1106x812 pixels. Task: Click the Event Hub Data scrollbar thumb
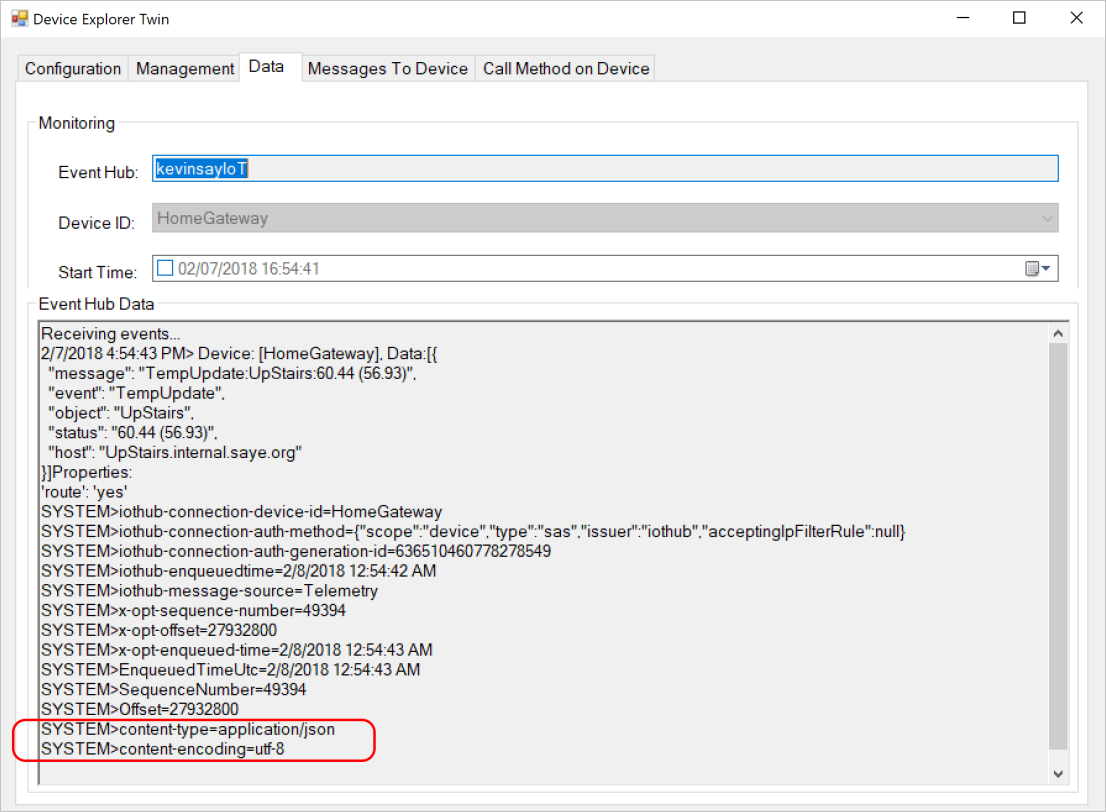point(1057,546)
